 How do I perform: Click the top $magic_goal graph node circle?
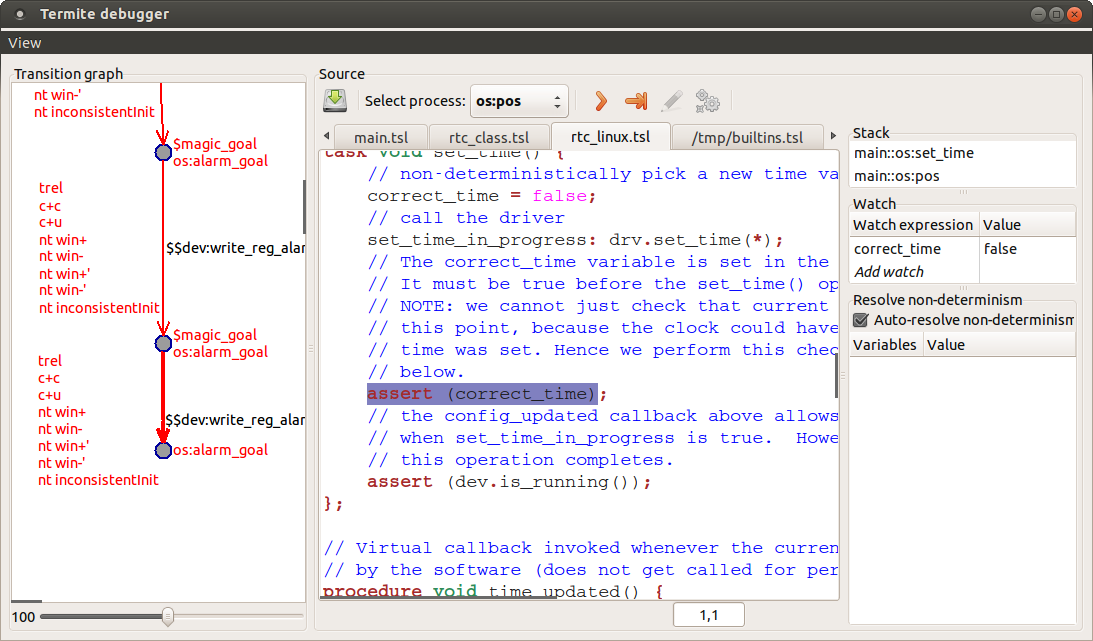[163, 152]
